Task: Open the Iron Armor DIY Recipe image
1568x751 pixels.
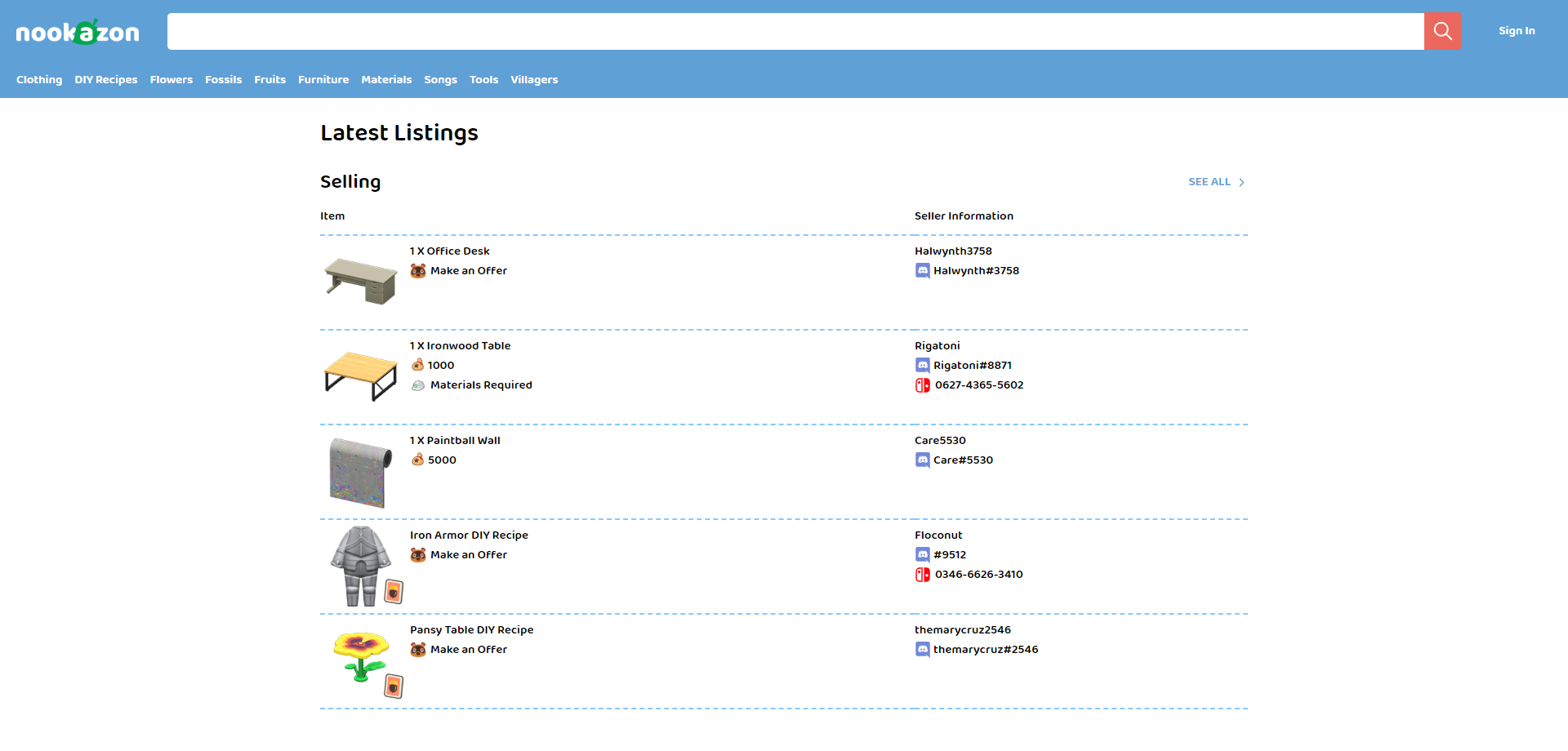Action: click(360, 567)
